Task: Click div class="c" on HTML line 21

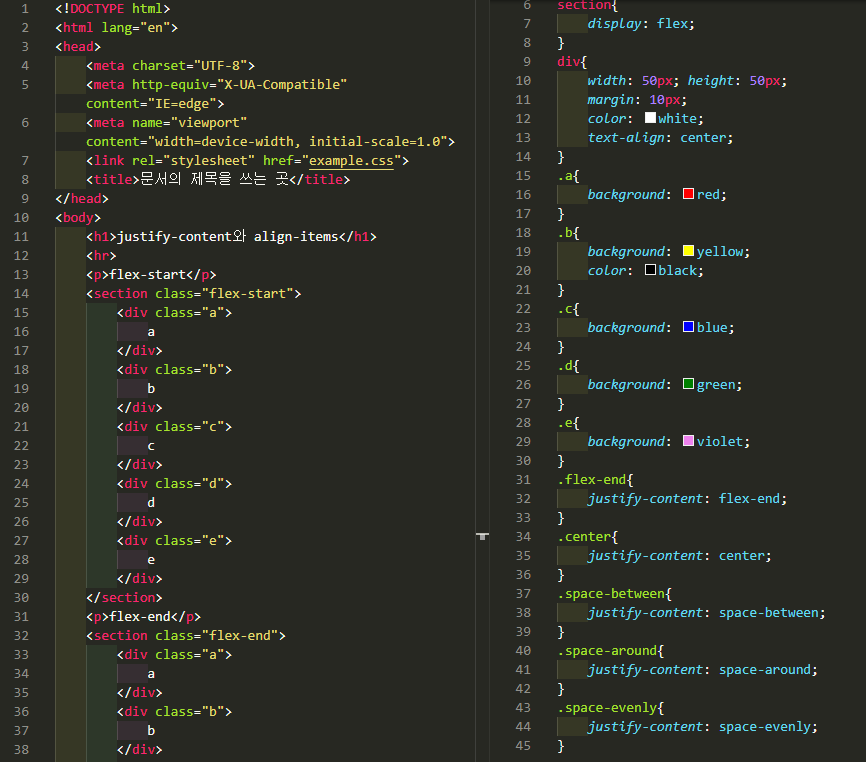Action: (174, 427)
